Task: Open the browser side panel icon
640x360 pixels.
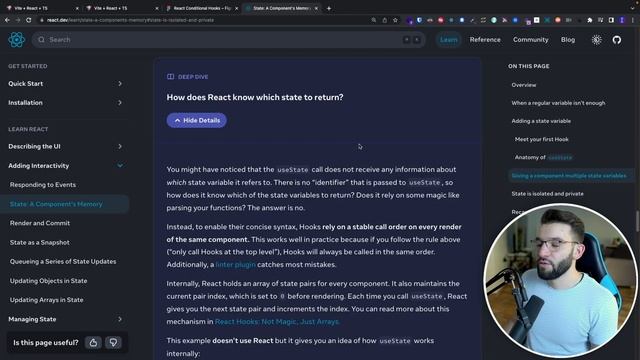Action: (x=611, y=20)
